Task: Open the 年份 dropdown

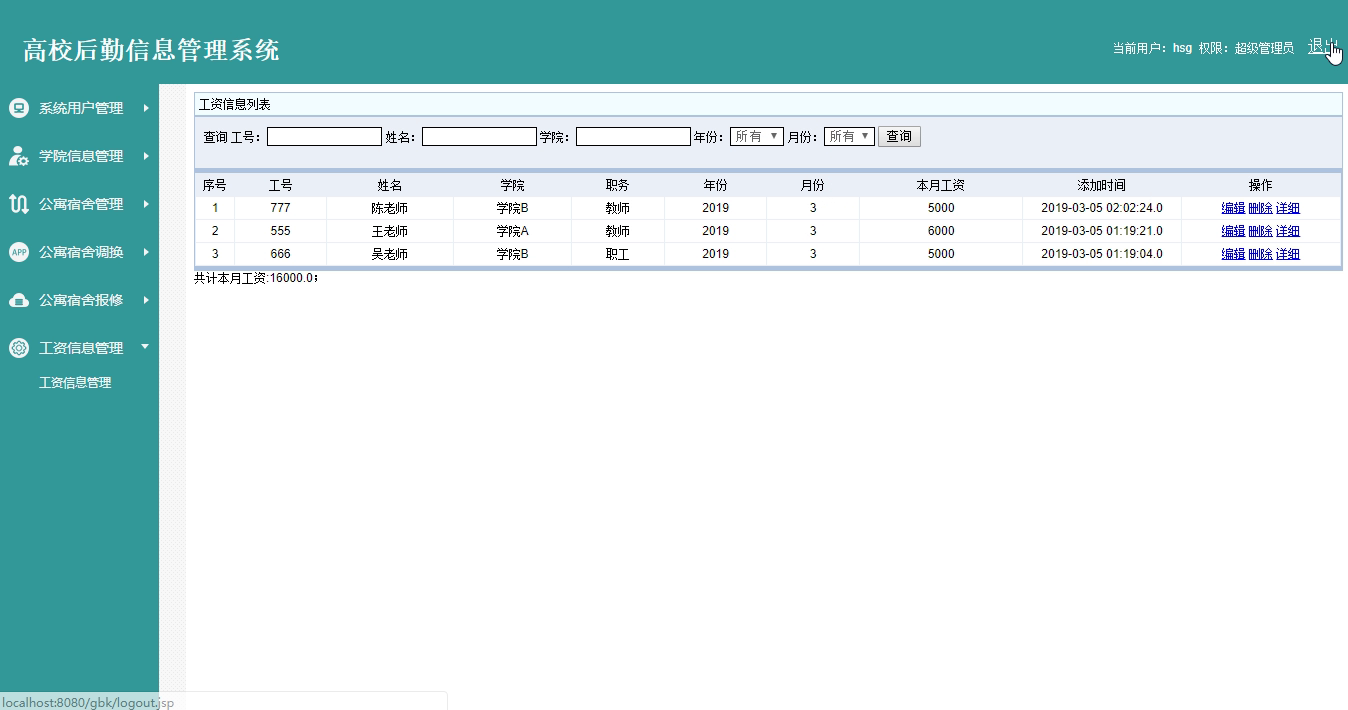Action: (x=756, y=137)
